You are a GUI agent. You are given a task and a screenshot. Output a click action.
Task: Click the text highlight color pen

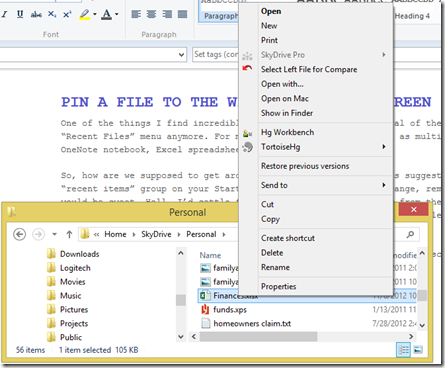click(85, 14)
